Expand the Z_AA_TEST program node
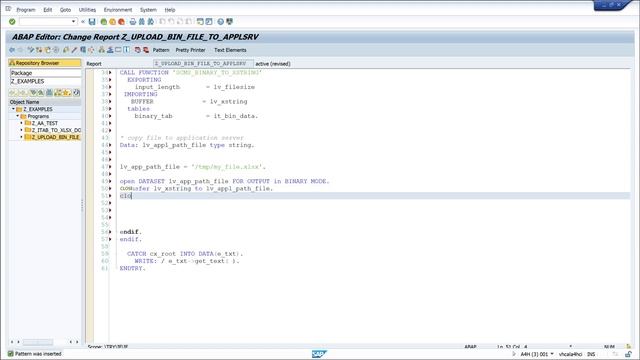Viewport: 640px width, 360px height. pyautogui.click(x=22, y=123)
